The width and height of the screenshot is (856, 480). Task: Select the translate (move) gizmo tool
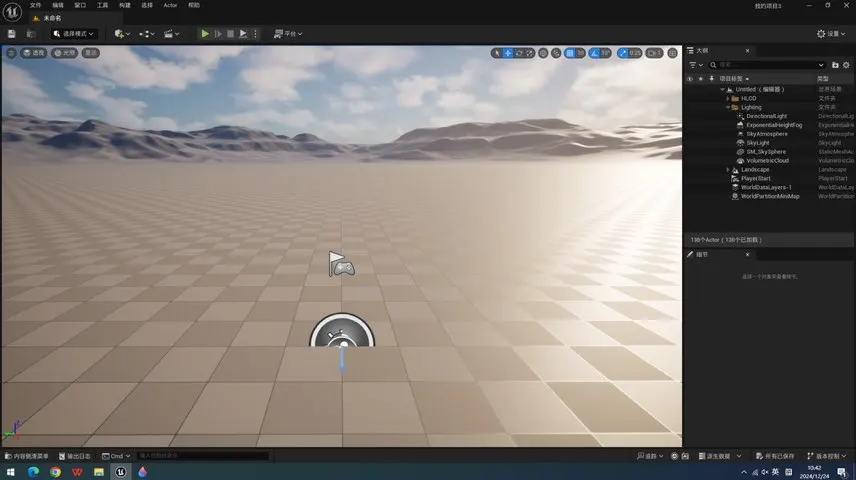(508, 53)
